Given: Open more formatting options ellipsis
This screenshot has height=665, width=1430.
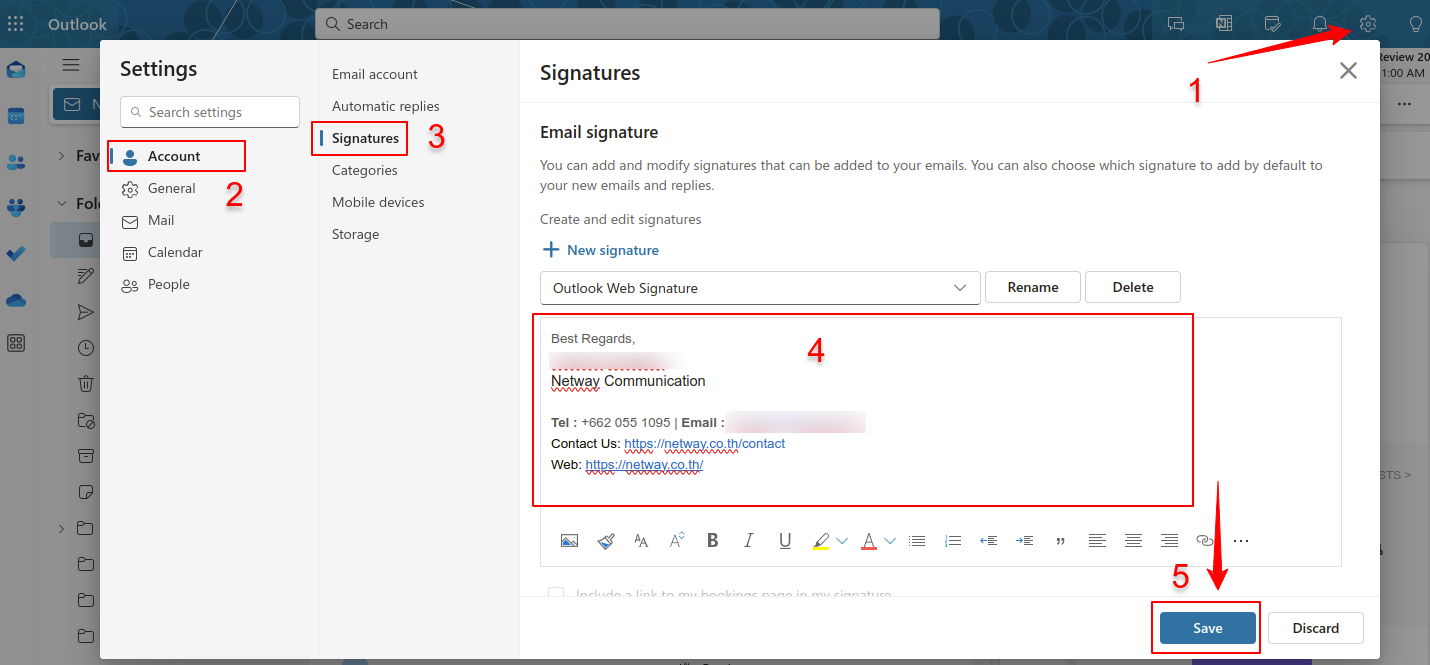Looking at the screenshot, I should tap(1241, 541).
